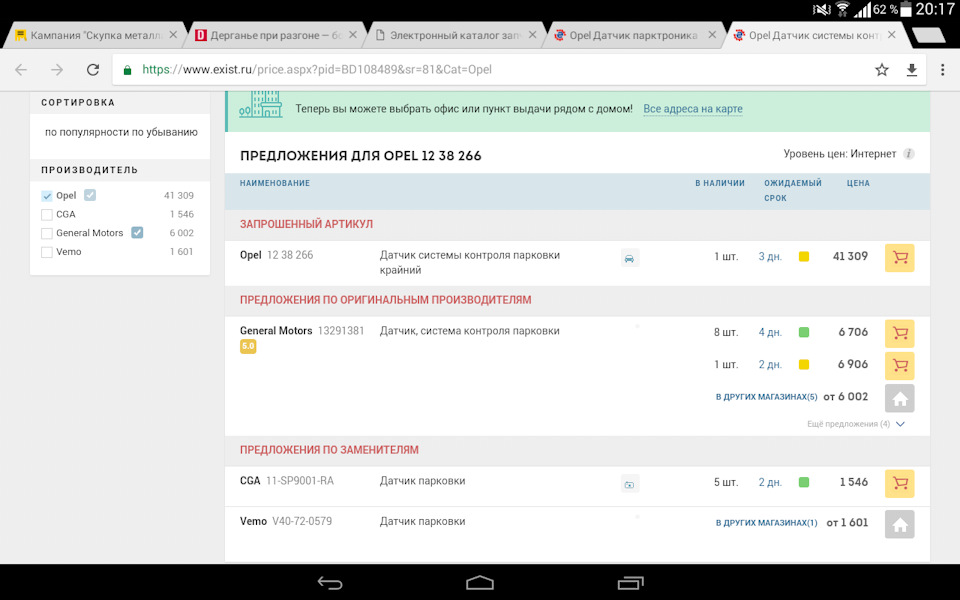Image resolution: width=960 pixels, height=600 pixels.
Task: Add CGA 11-SP9001-RA to cart
Action: point(899,483)
